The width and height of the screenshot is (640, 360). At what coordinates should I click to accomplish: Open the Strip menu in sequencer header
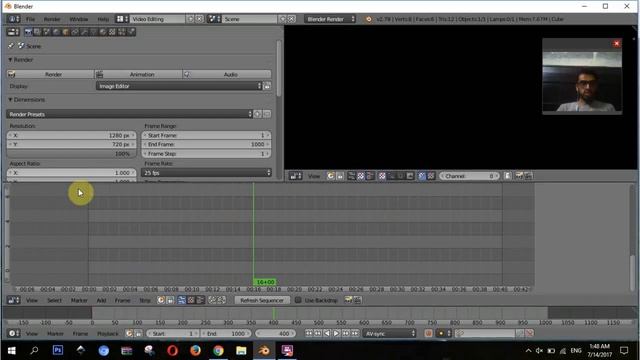[x=145, y=300]
